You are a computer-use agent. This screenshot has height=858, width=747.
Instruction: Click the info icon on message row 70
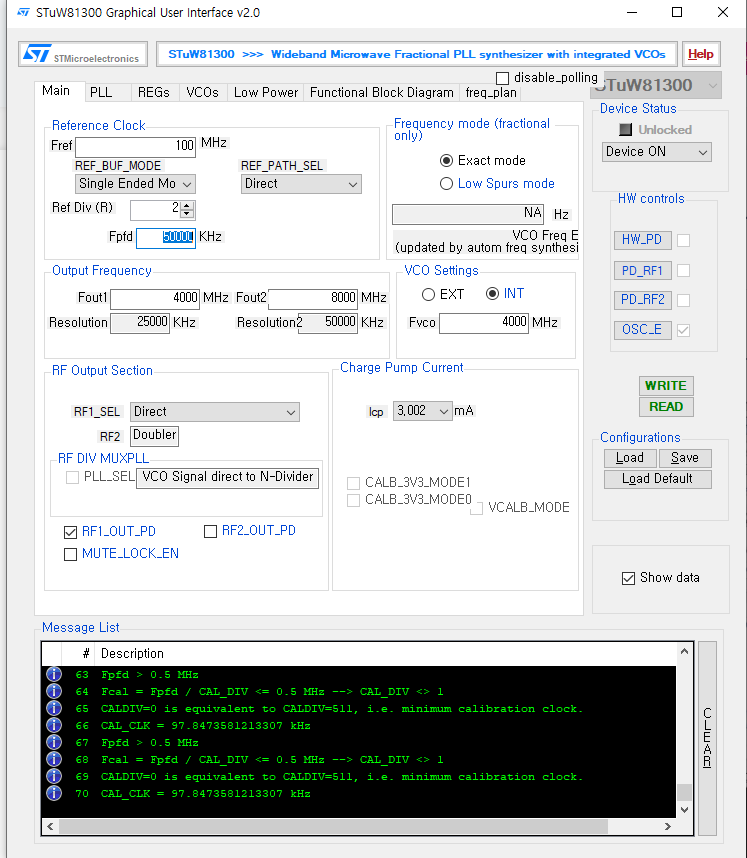pos(54,793)
